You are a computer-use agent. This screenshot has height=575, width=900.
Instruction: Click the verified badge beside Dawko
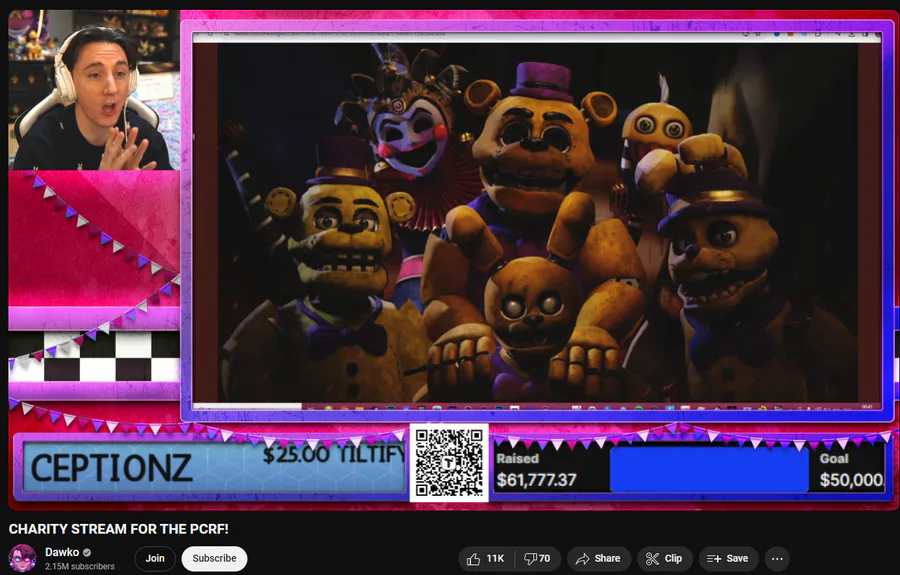coord(87,553)
